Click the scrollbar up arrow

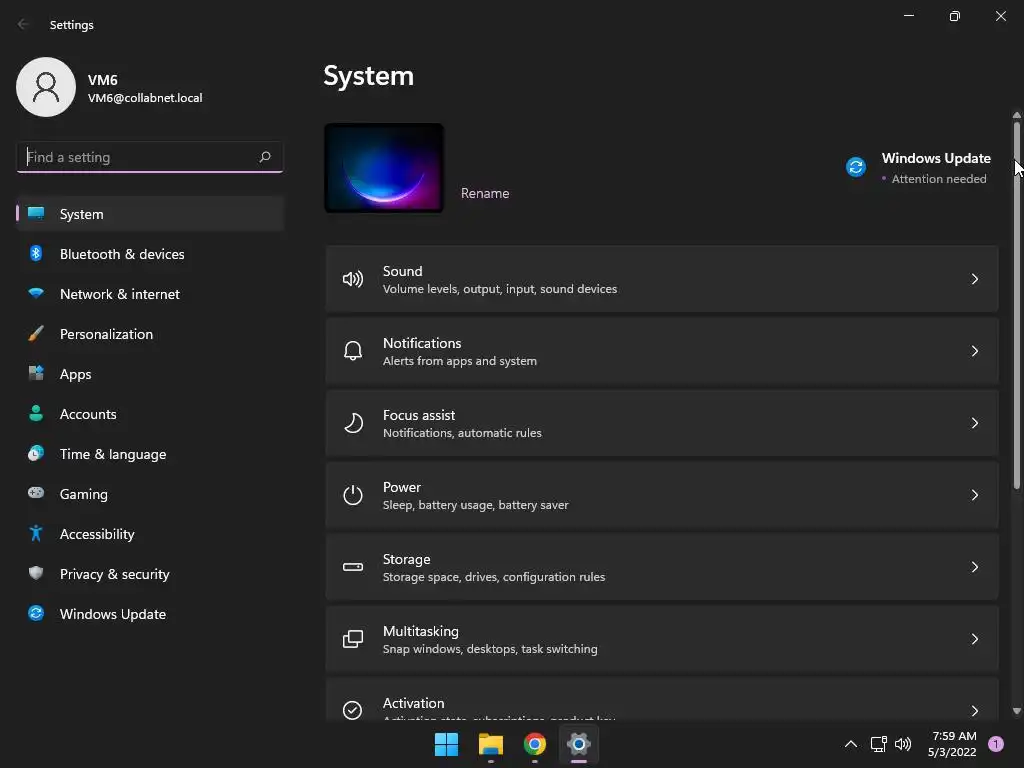pos(1016,115)
